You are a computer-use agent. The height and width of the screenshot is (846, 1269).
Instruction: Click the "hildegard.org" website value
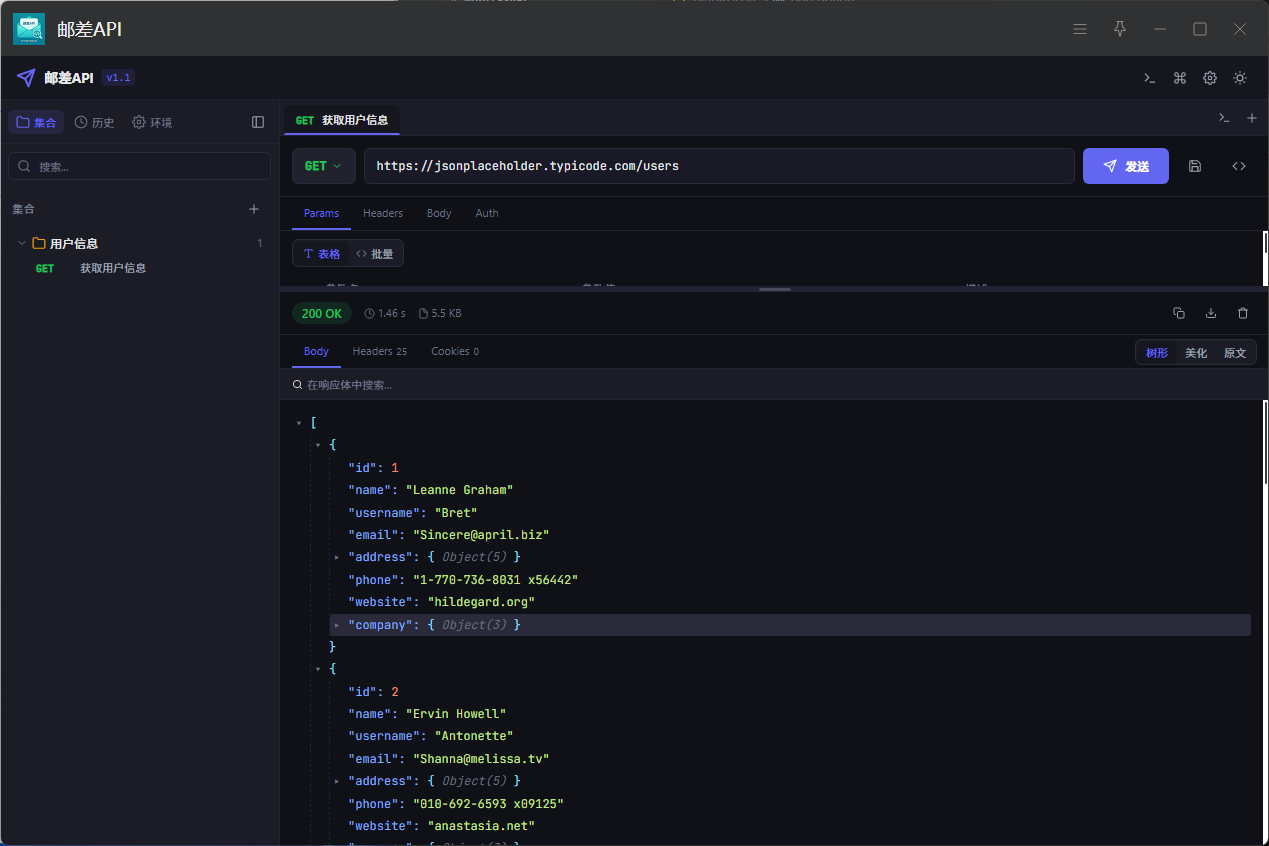coord(481,602)
